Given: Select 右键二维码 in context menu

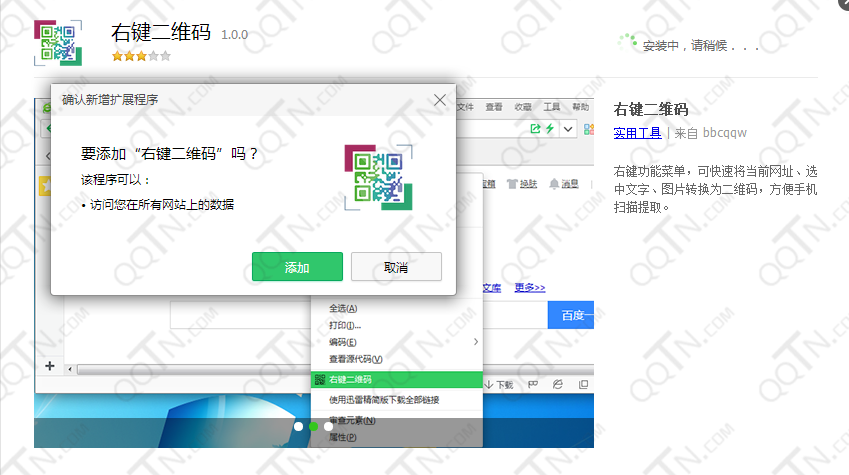Looking at the screenshot, I should pyautogui.click(x=350, y=380).
